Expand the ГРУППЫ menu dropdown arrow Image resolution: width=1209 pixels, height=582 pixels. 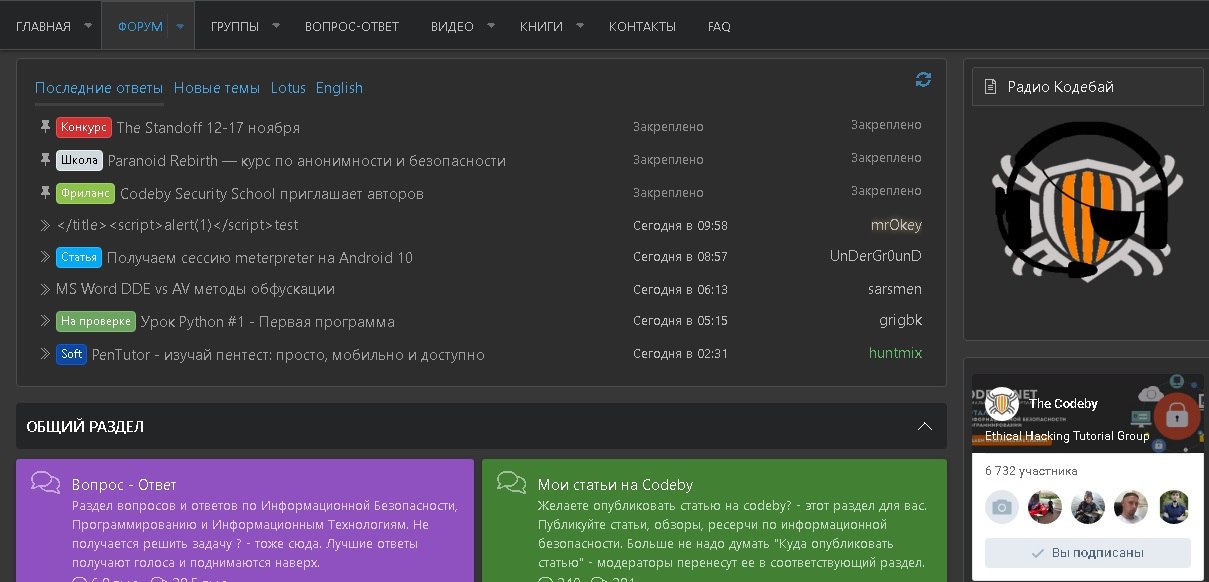[276, 26]
